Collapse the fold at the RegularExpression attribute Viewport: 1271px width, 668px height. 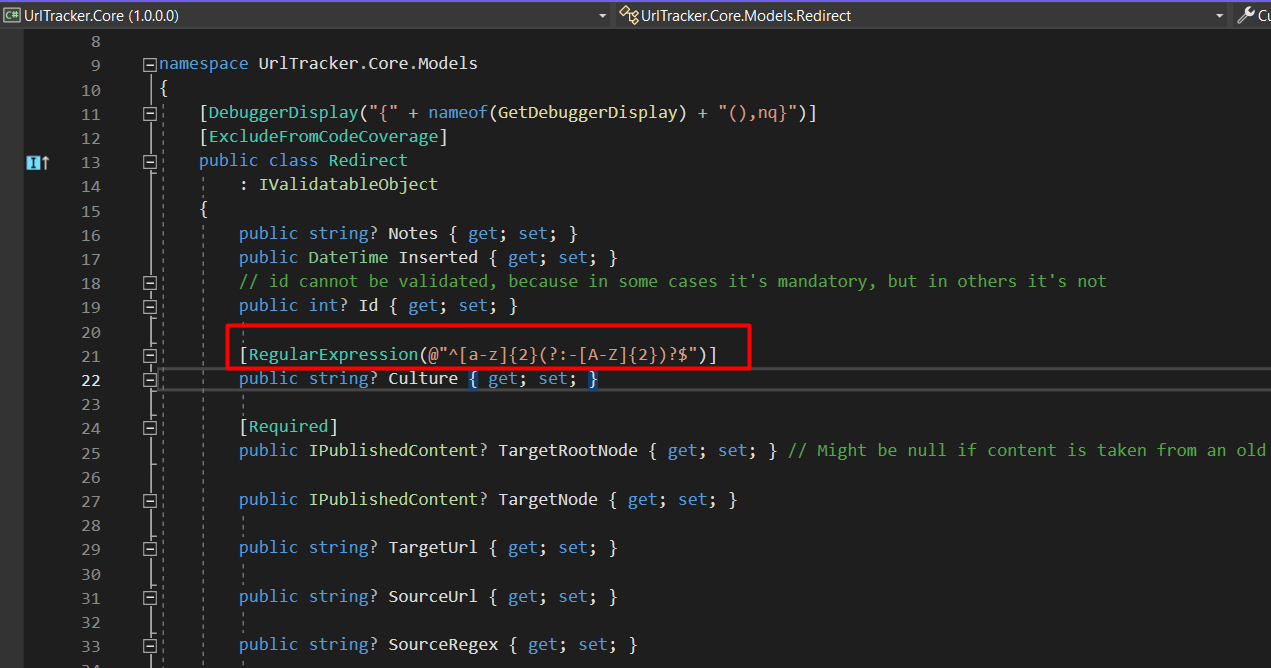pyautogui.click(x=150, y=355)
